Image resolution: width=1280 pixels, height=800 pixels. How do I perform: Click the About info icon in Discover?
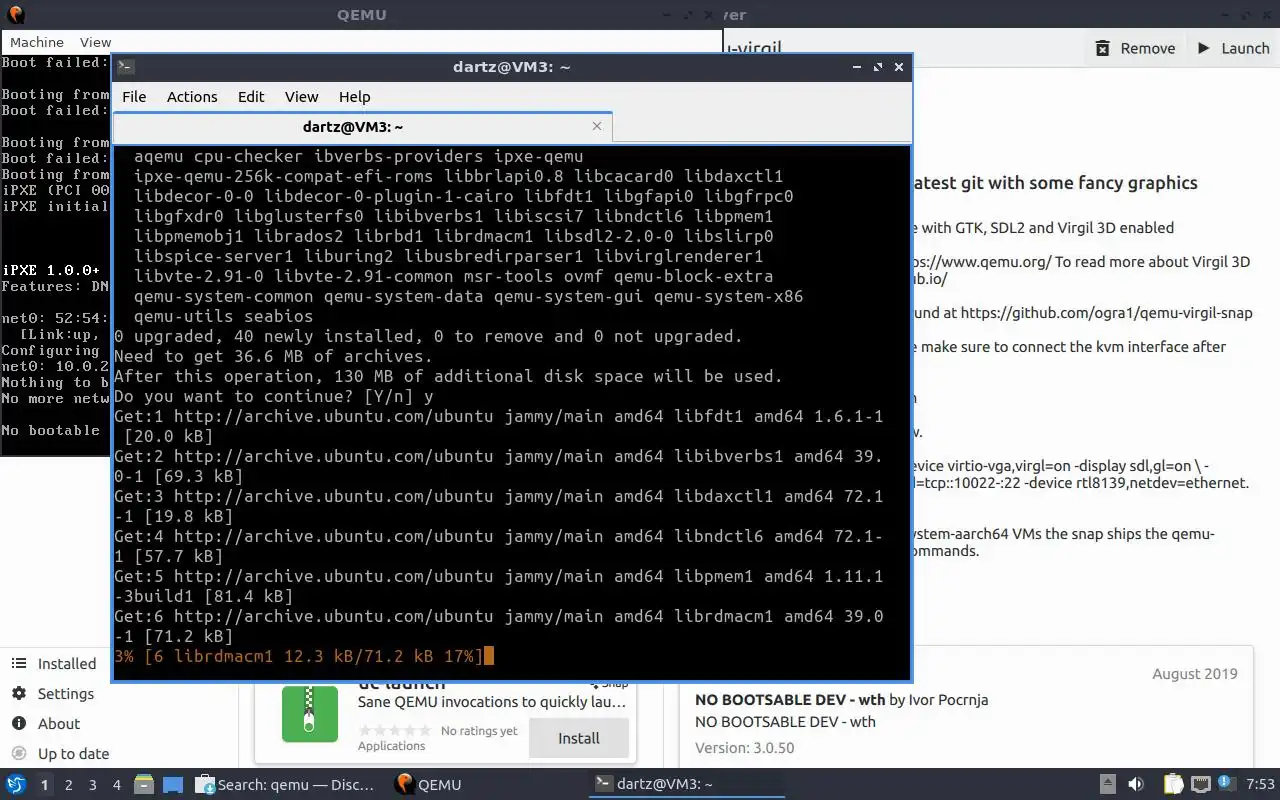pyautogui.click(x=18, y=724)
